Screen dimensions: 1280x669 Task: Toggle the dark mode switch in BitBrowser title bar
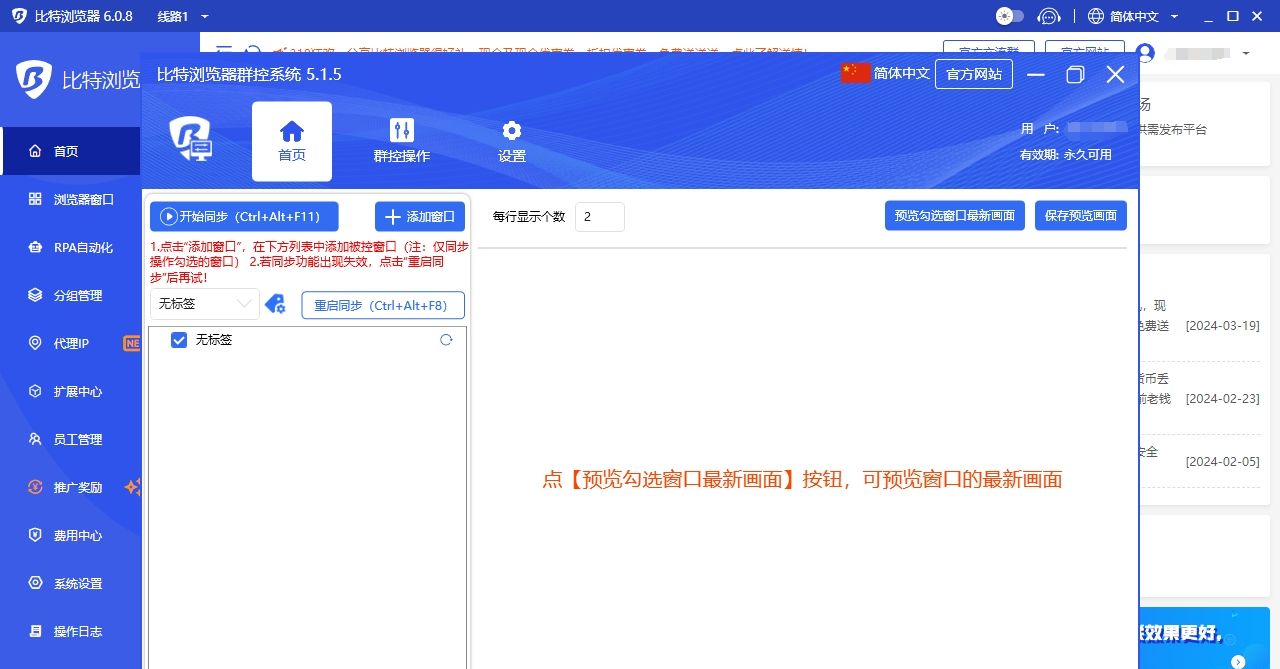1010,16
